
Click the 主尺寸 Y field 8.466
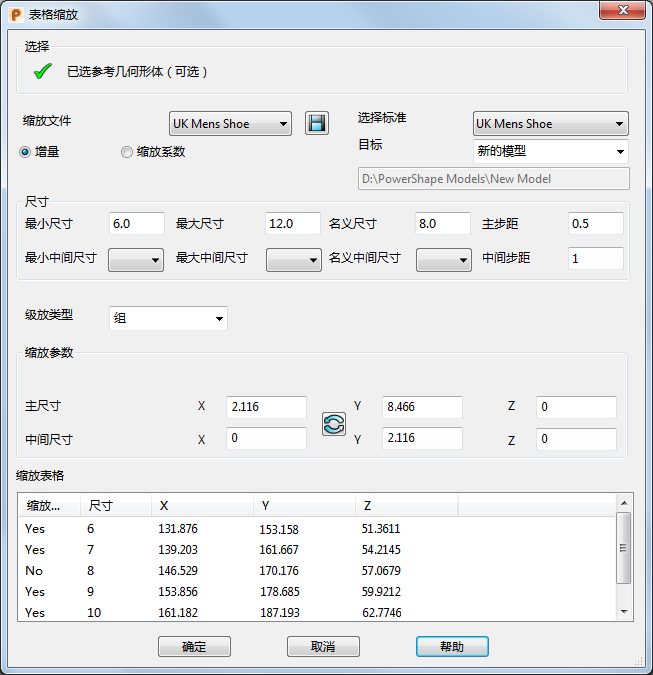(x=422, y=407)
